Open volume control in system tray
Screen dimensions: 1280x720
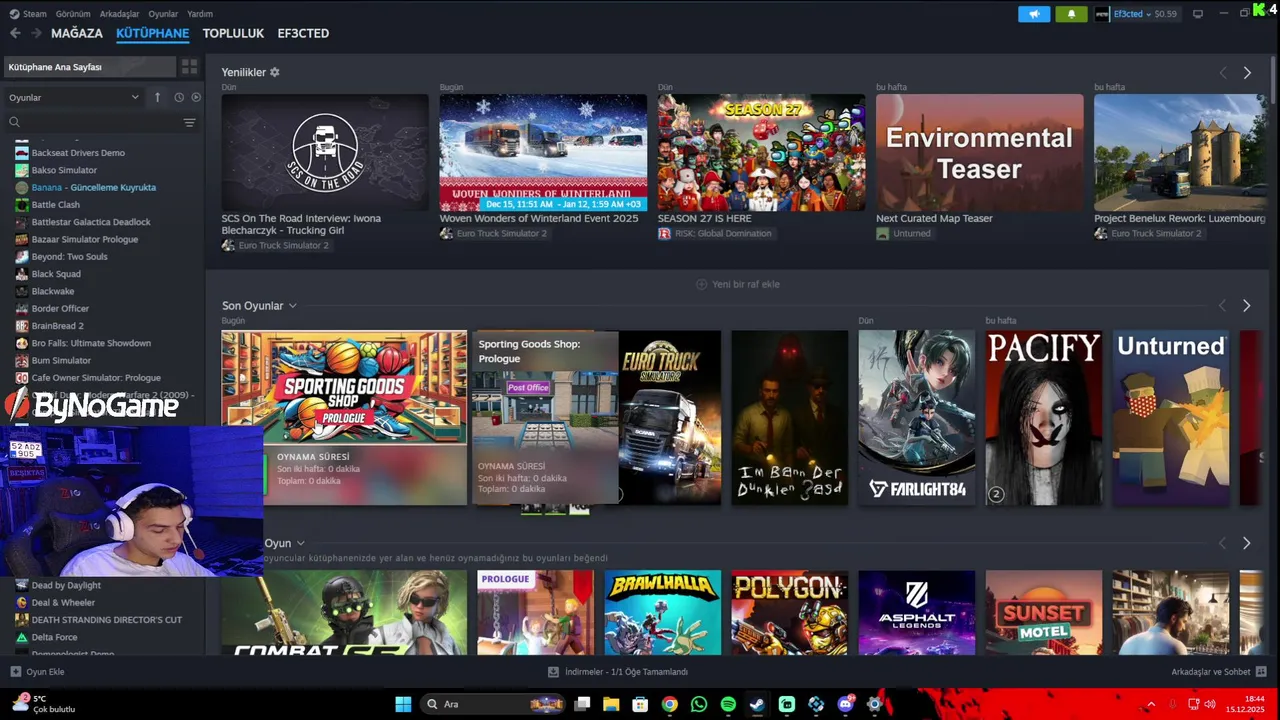click(1209, 704)
